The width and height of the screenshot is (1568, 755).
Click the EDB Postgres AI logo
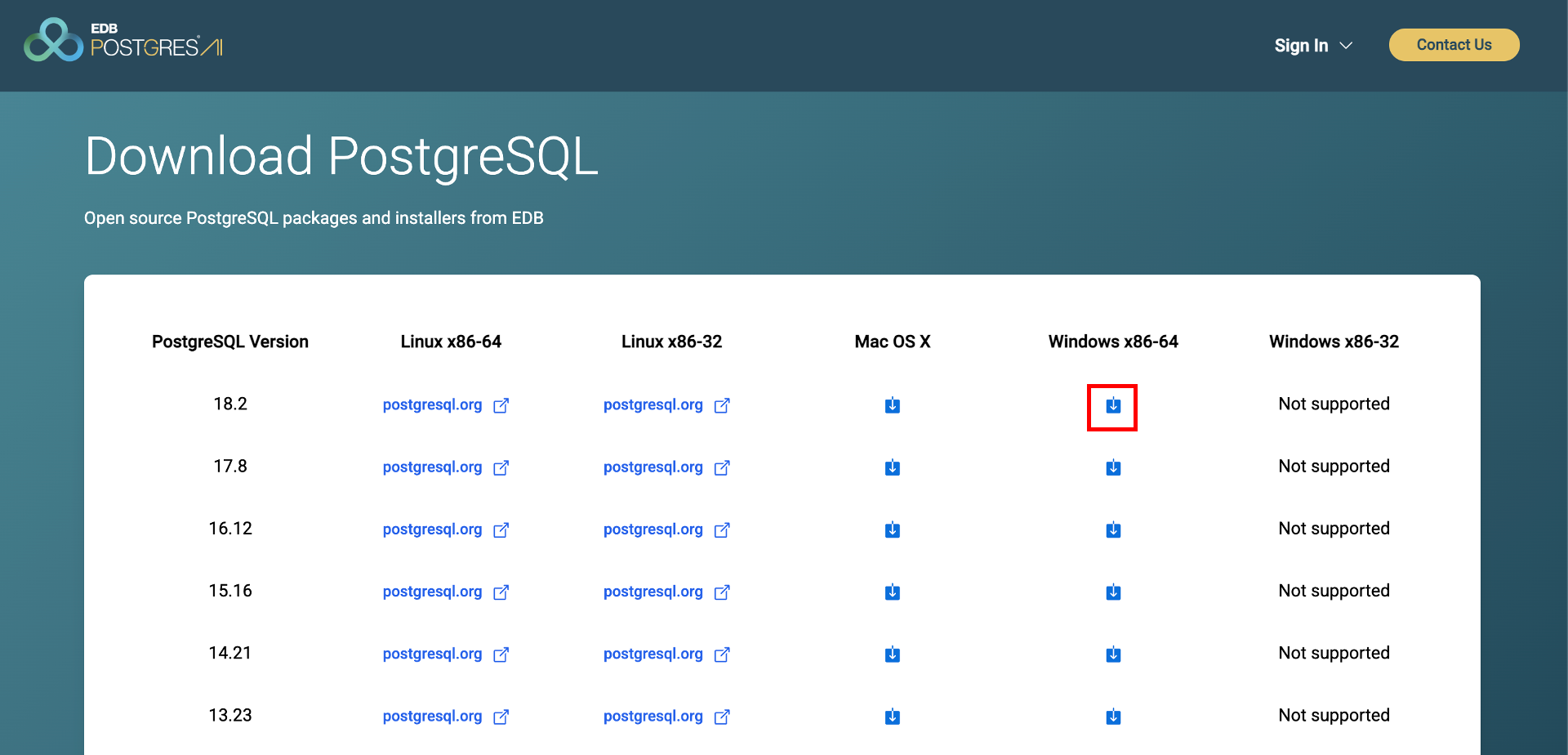[123, 40]
